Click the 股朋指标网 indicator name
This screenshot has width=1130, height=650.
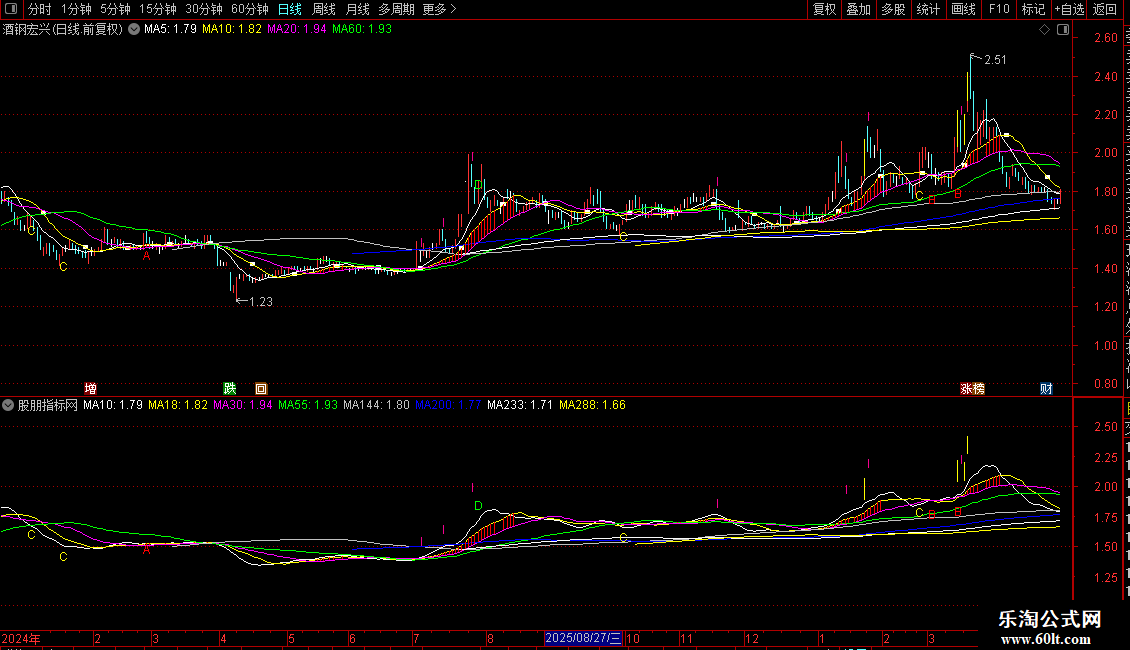[x=48, y=405]
